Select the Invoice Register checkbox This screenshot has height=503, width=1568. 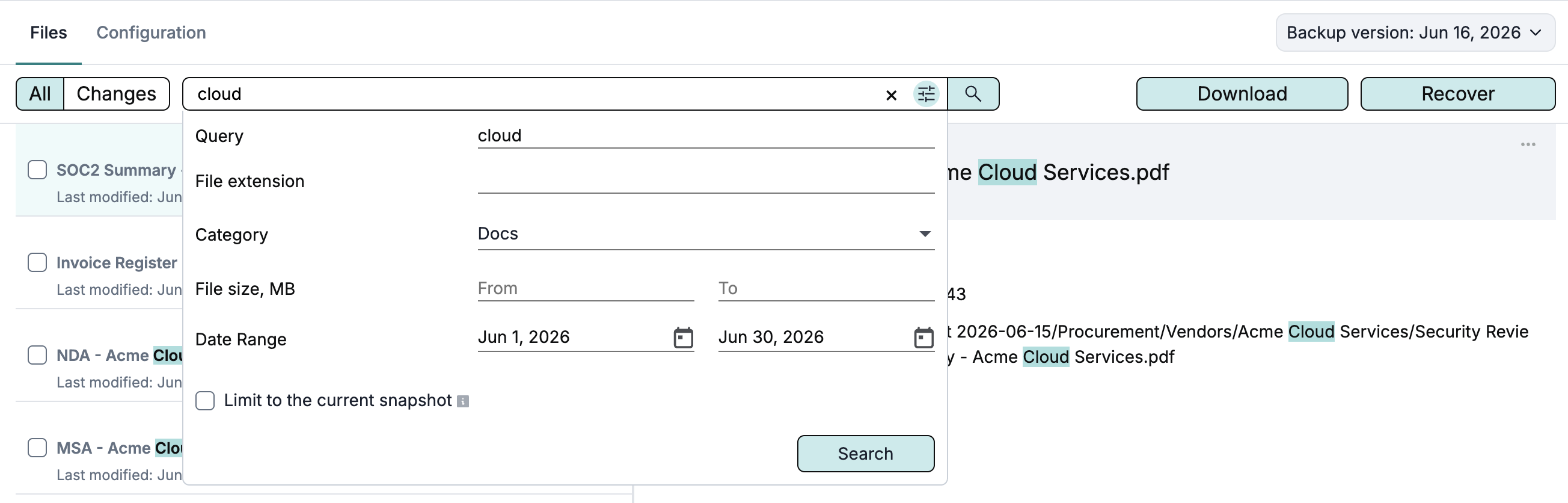click(37, 262)
